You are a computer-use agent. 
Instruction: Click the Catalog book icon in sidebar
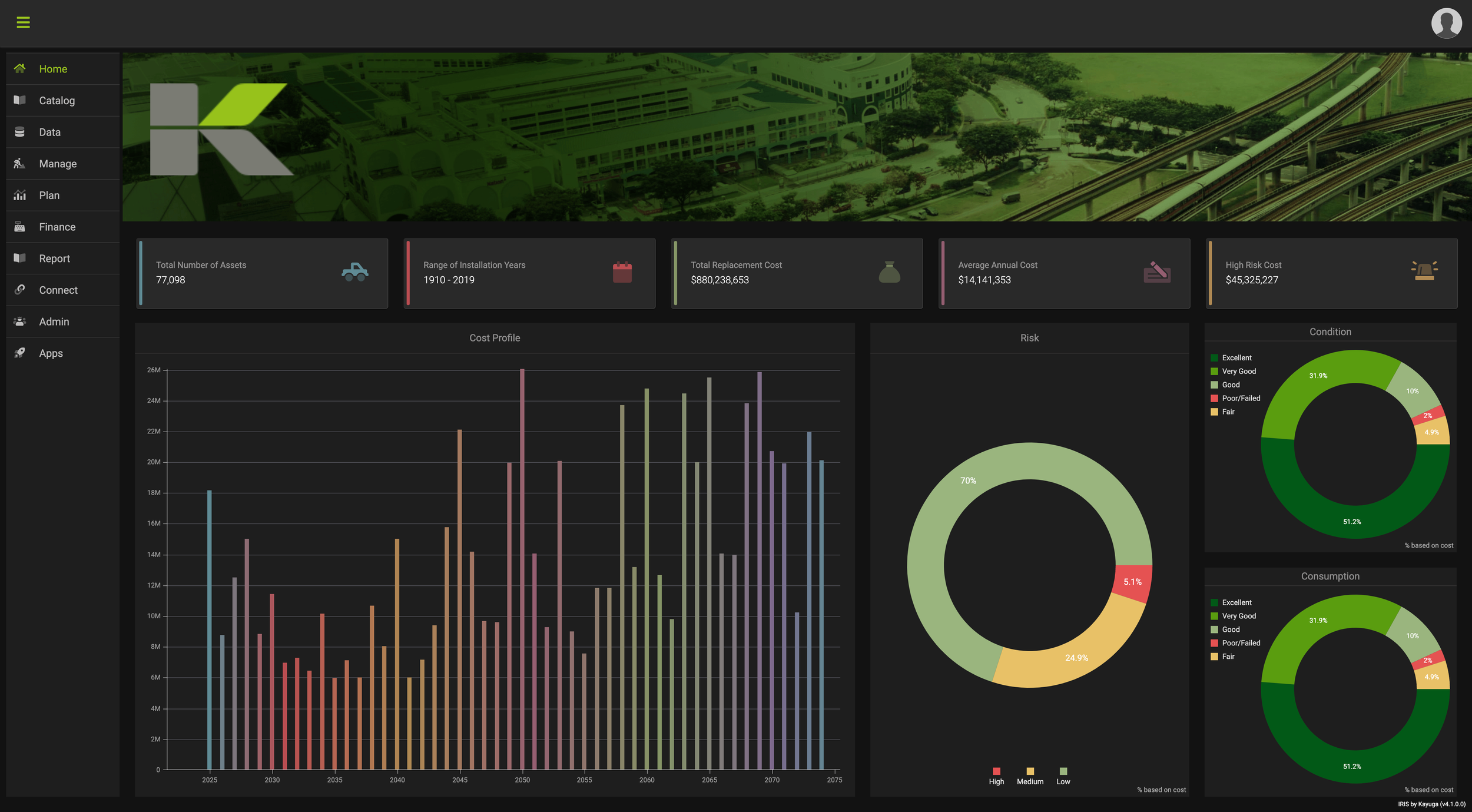19,100
